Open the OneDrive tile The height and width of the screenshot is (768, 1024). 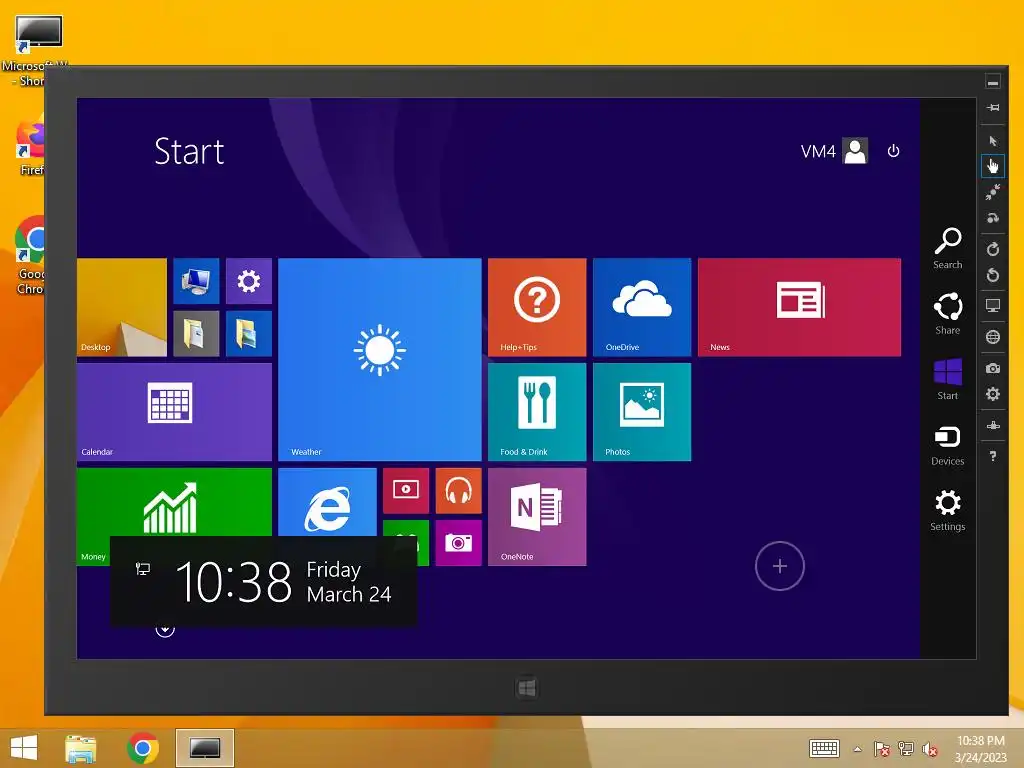pos(642,307)
